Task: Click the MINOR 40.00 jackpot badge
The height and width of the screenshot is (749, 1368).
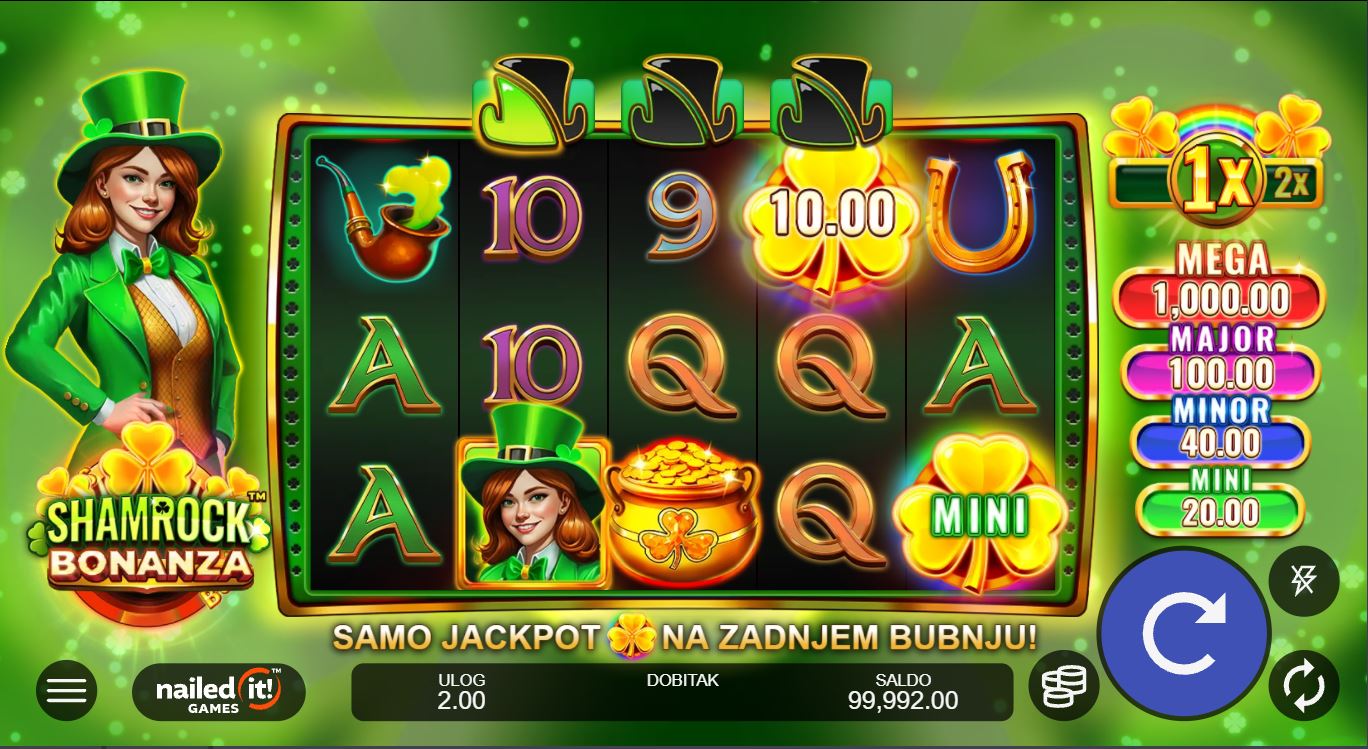Action: click(x=1220, y=431)
